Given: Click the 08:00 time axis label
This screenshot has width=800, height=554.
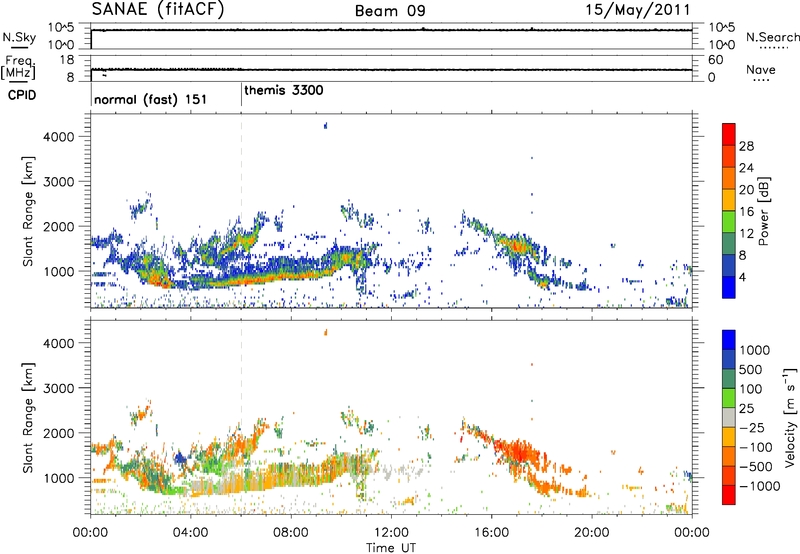Looking at the screenshot, I should point(291,532).
